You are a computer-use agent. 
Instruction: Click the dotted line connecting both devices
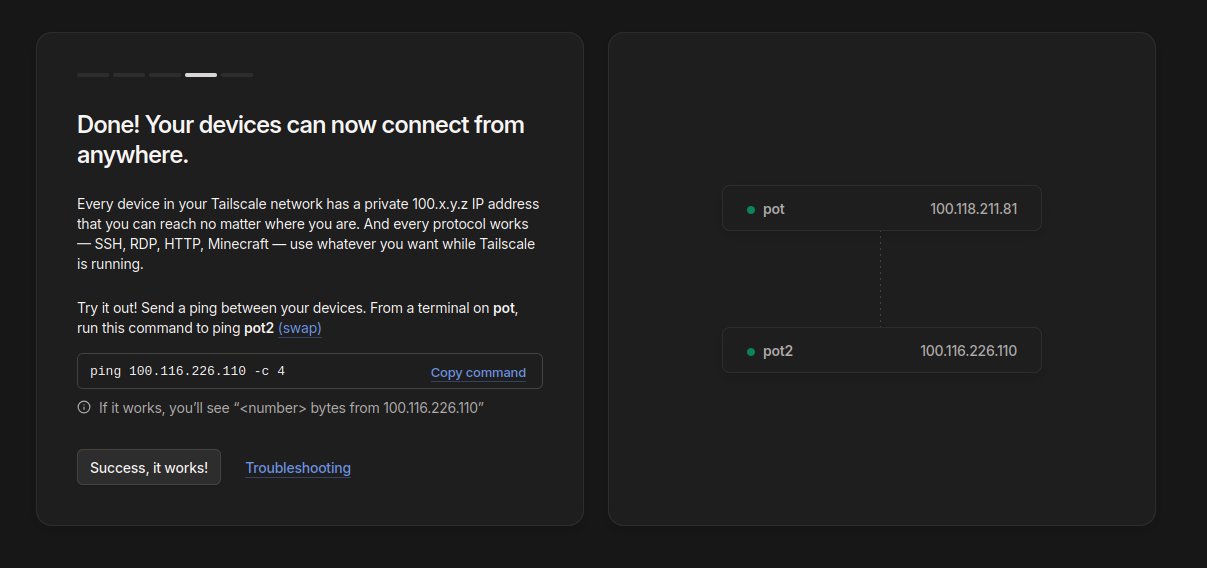[x=880, y=279]
